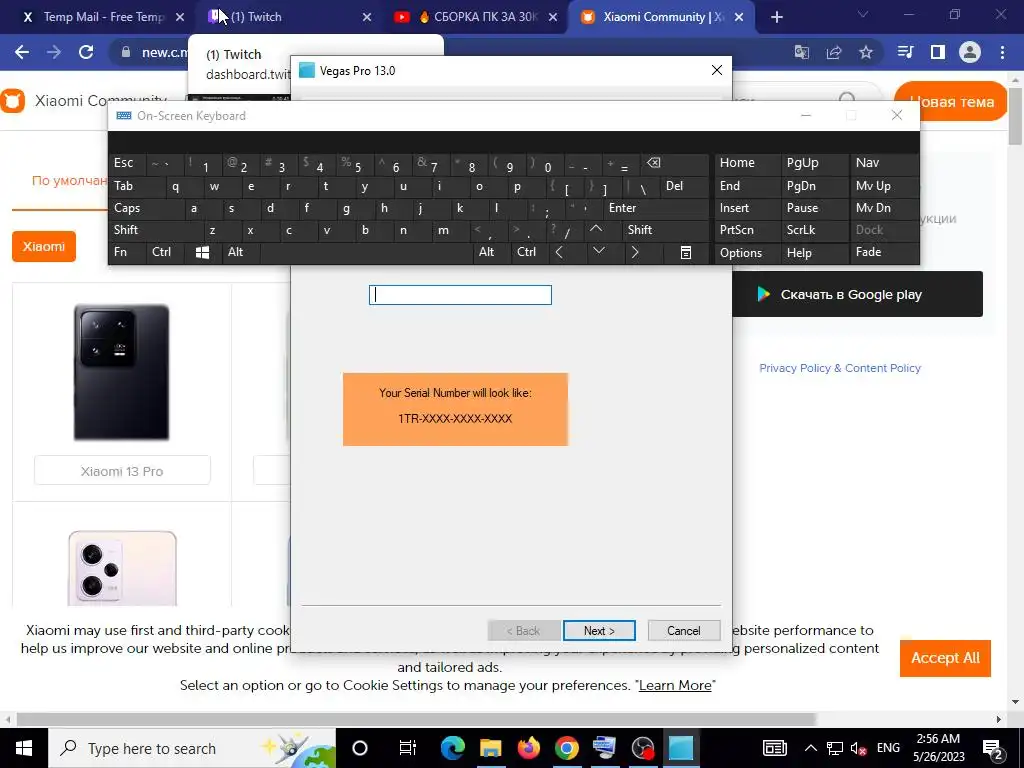Click the Xiaomi 13 Pro label
The image size is (1024, 768).
(x=122, y=471)
